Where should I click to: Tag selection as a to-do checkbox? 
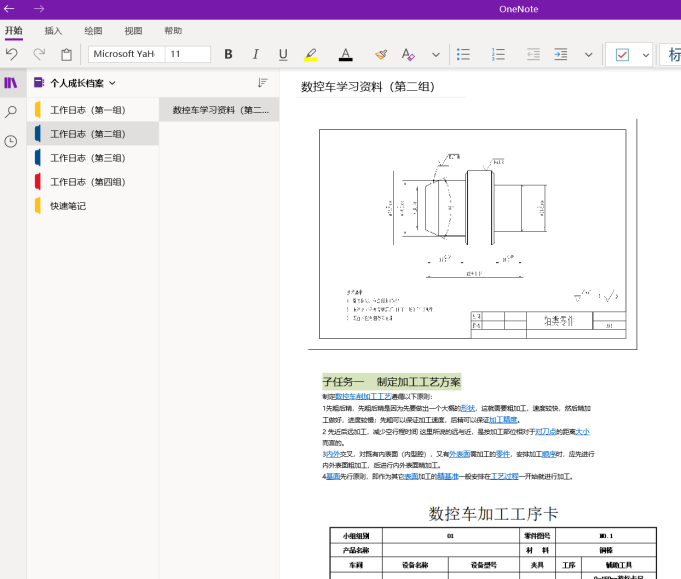[x=622, y=55]
